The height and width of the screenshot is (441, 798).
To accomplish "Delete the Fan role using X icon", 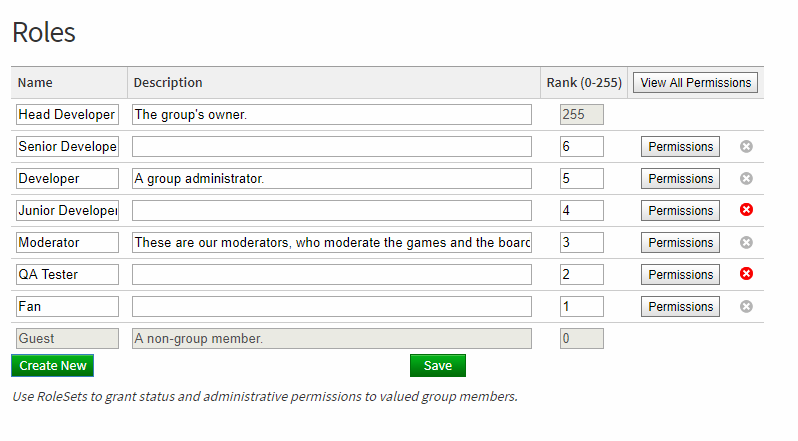I will coord(746,306).
